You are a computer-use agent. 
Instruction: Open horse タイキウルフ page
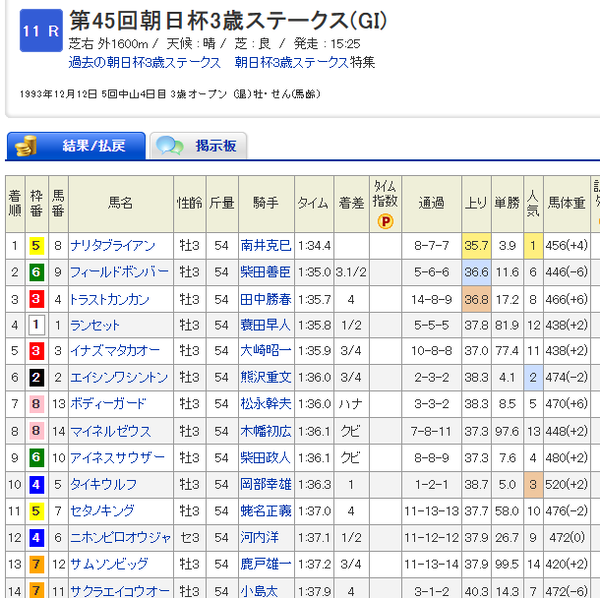[103, 484]
